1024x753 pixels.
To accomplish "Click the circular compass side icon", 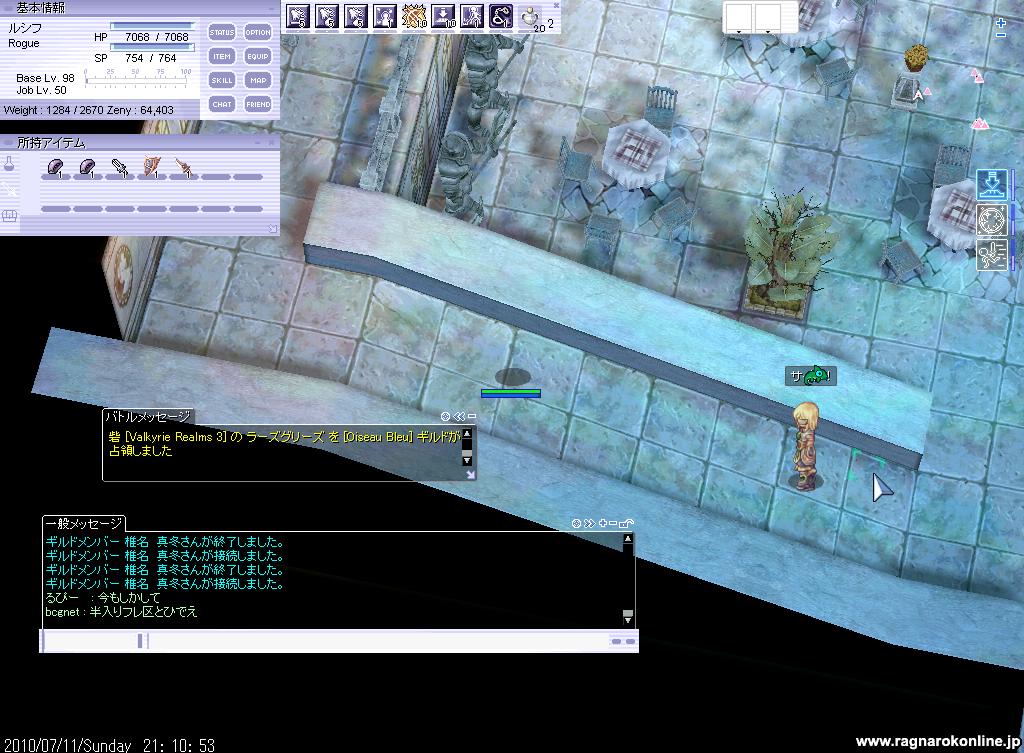I will point(991,219).
